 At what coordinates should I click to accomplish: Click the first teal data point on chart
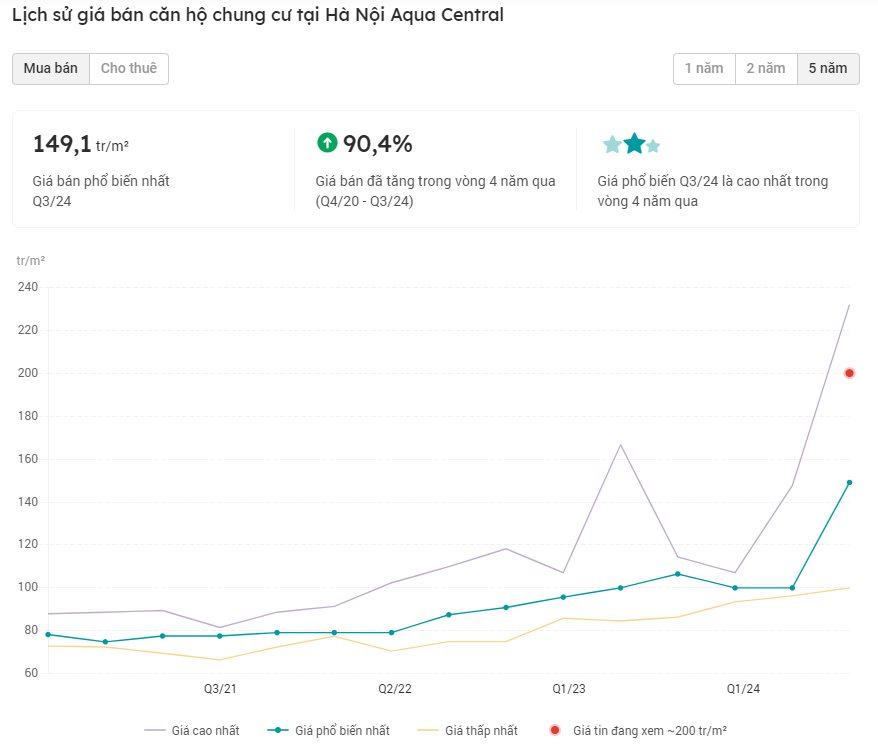pyautogui.click(x=48, y=634)
